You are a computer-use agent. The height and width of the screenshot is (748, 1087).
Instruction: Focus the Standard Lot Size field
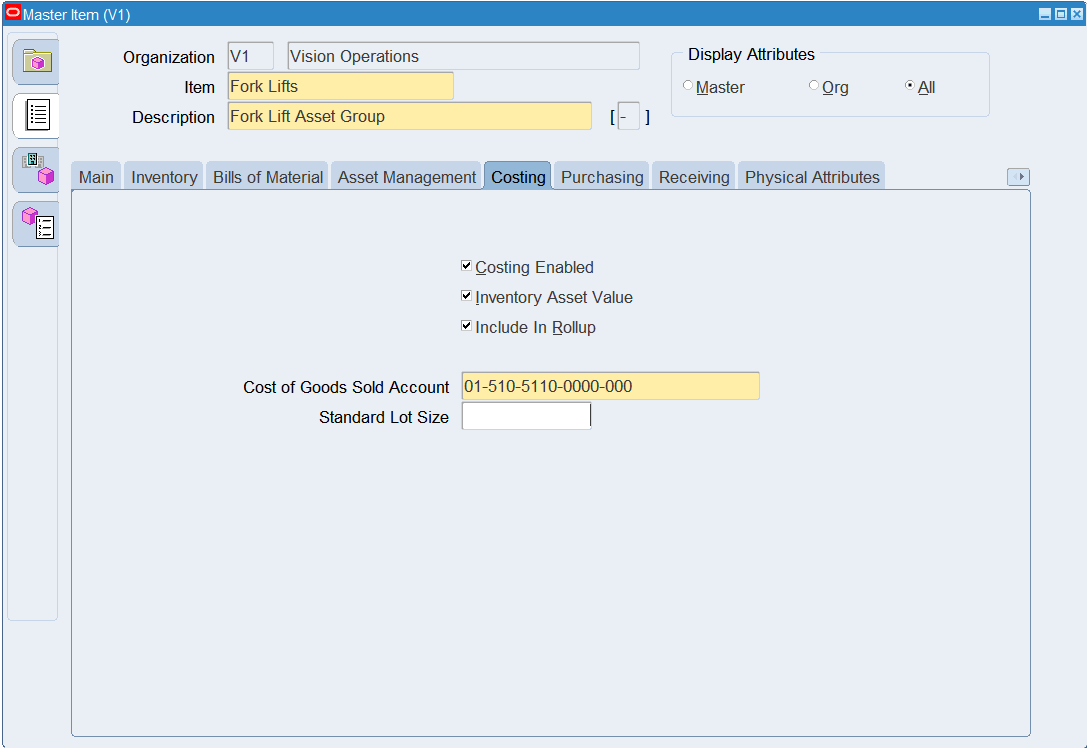click(x=526, y=416)
